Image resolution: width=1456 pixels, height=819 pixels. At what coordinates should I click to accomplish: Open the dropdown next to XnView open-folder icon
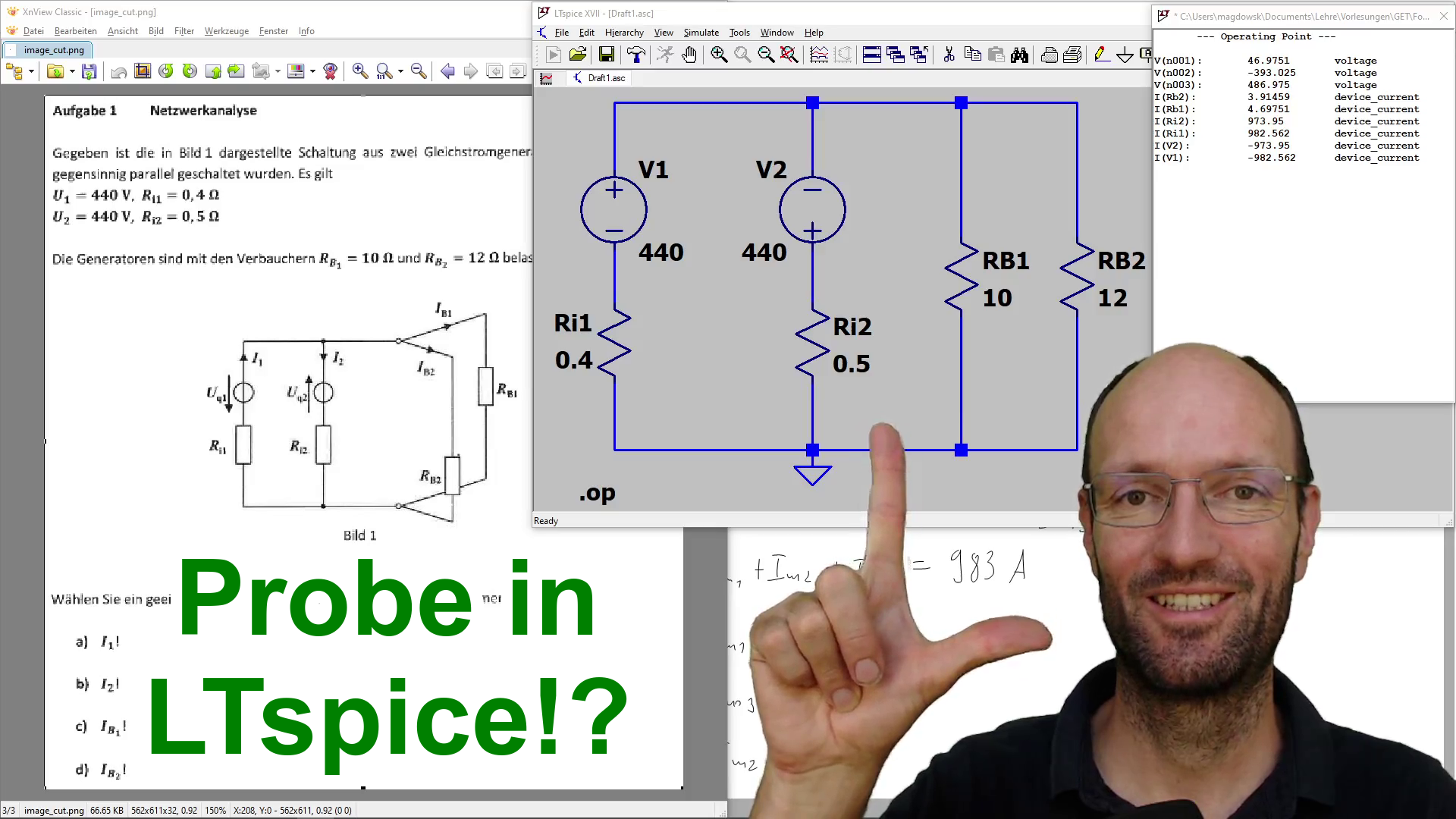pyautogui.click(x=72, y=71)
